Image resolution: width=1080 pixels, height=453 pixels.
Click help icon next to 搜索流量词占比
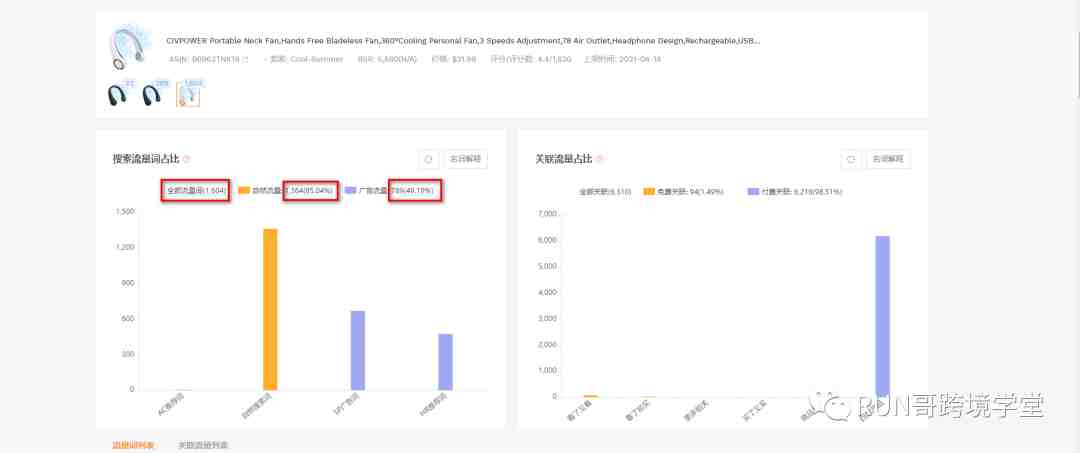click(x=186, y=159)
